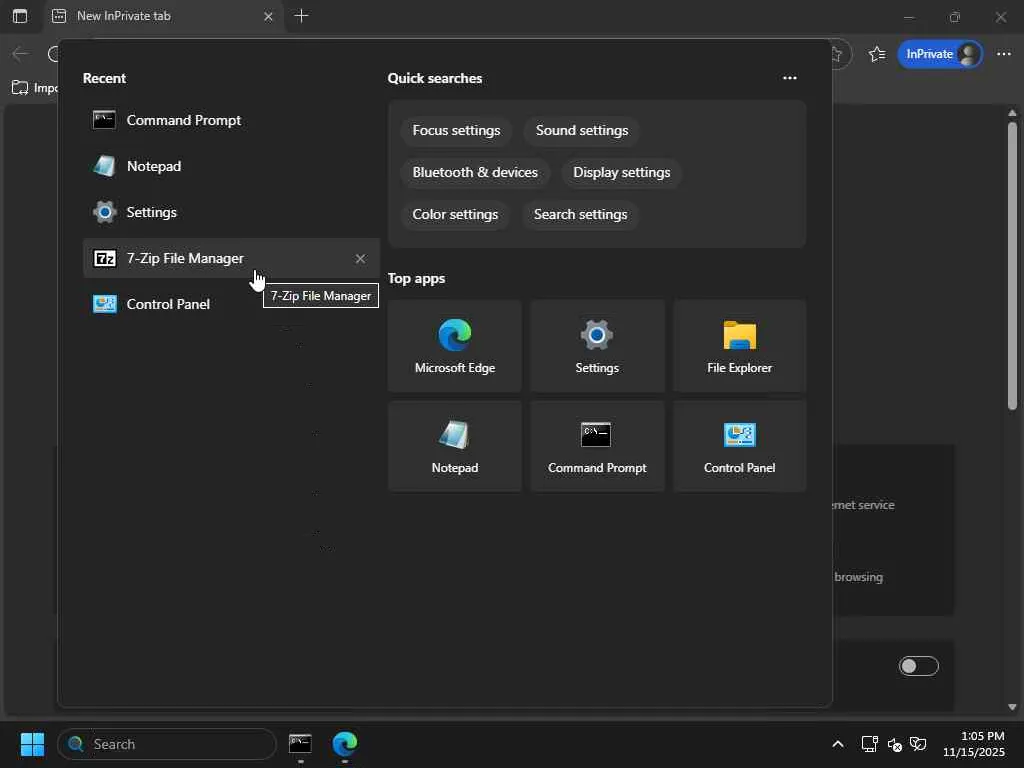Viewport: 1024px width, 768px height.
Task: Open Command Prompt from Recent list
Action: click(231, 120)
